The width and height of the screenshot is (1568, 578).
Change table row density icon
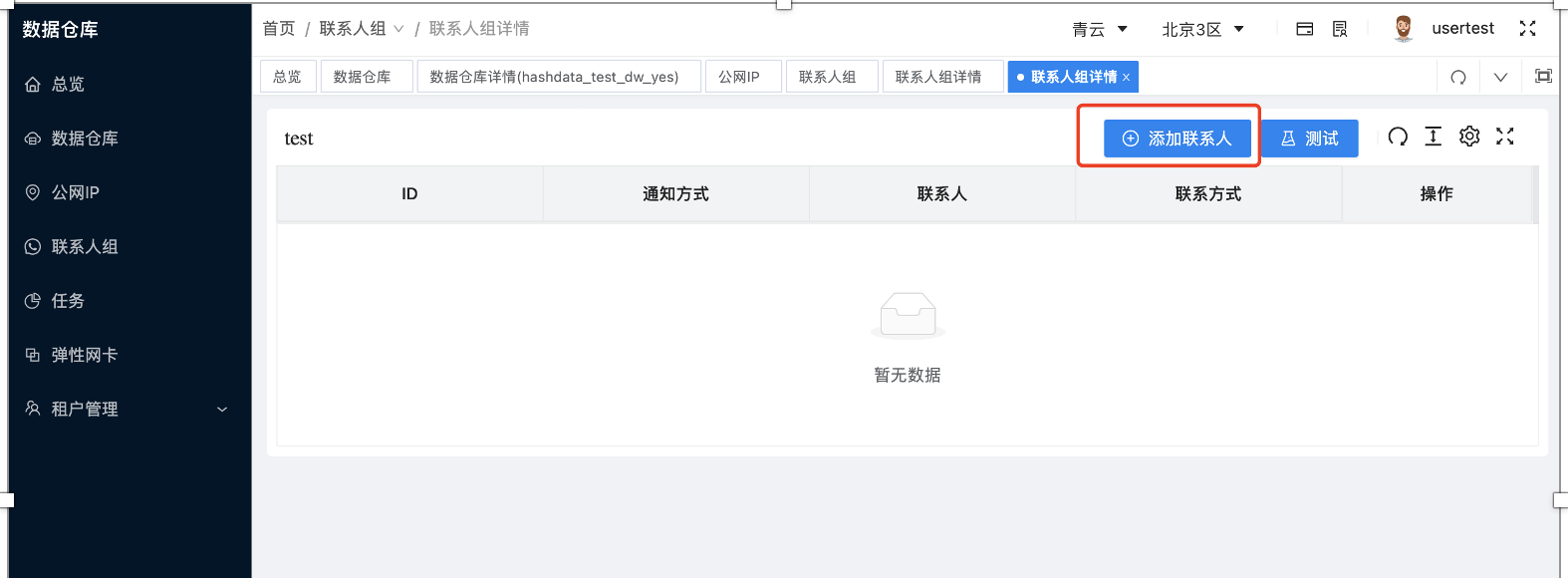(1434, 137)
